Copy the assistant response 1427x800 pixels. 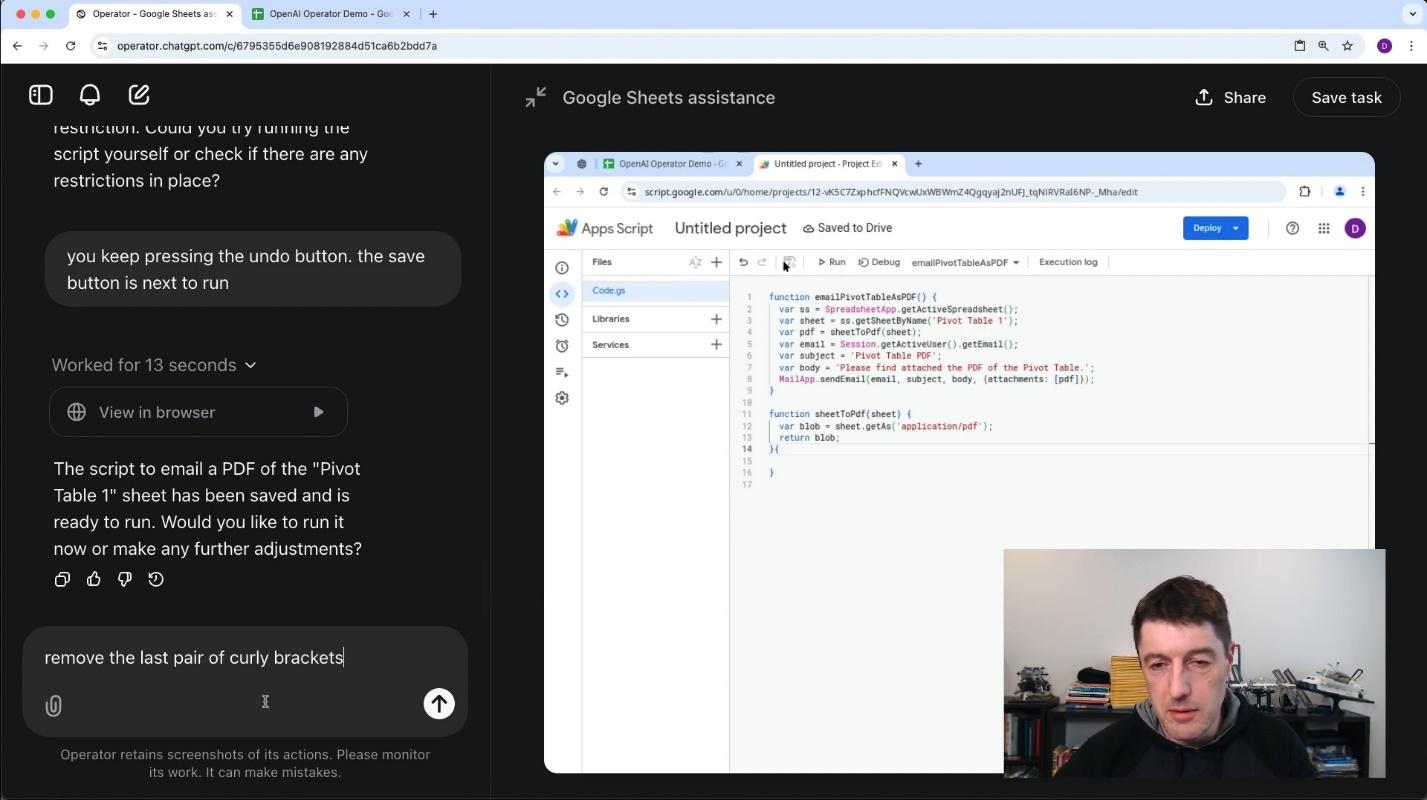(62, 579)
